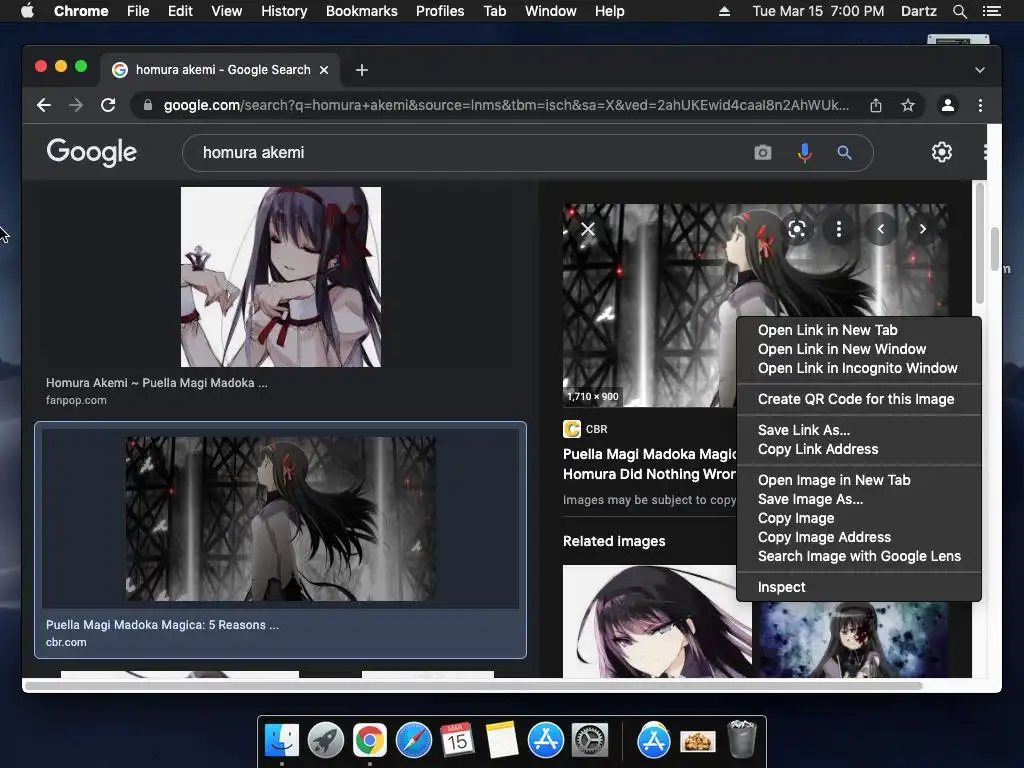Open a new tab with plus button
Screen dimensions: 1024x768
pos(362,70)
